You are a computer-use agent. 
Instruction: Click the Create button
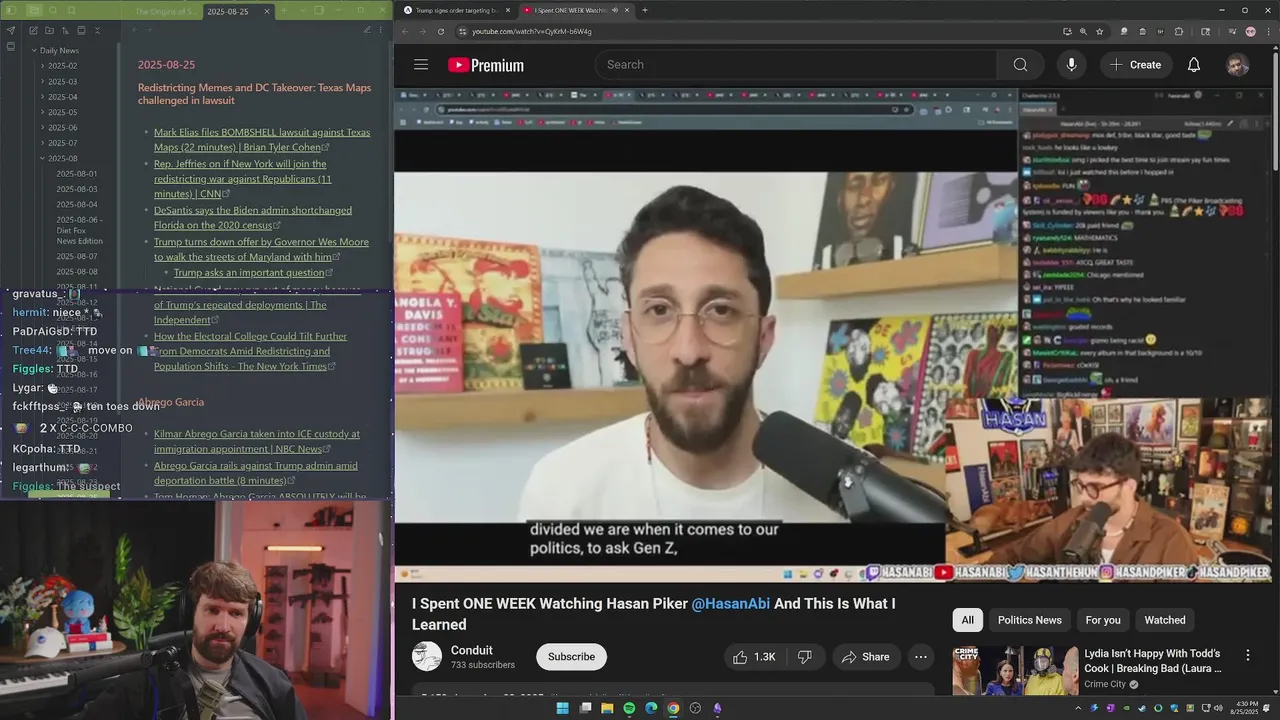pyautogui.click(x=1135, y=65)
